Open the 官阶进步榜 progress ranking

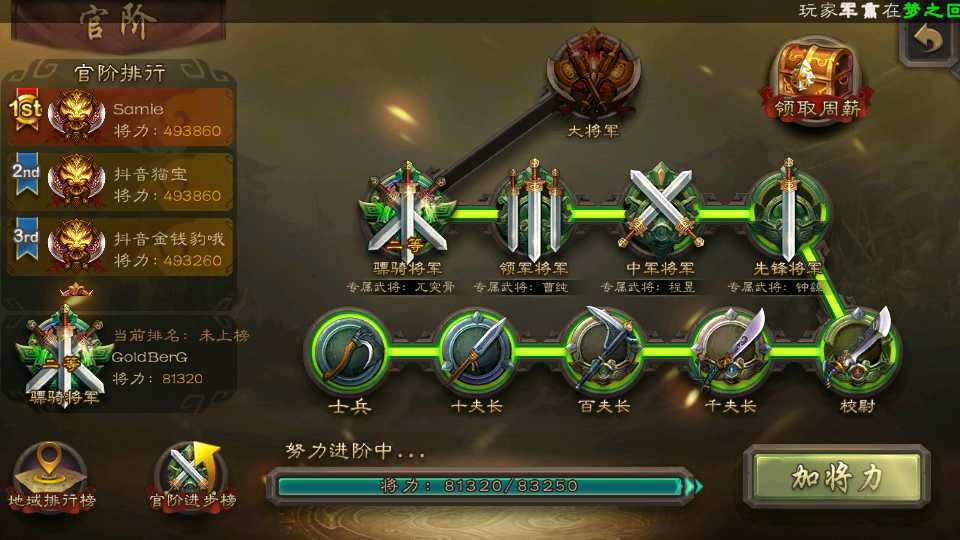coord(192,476)
